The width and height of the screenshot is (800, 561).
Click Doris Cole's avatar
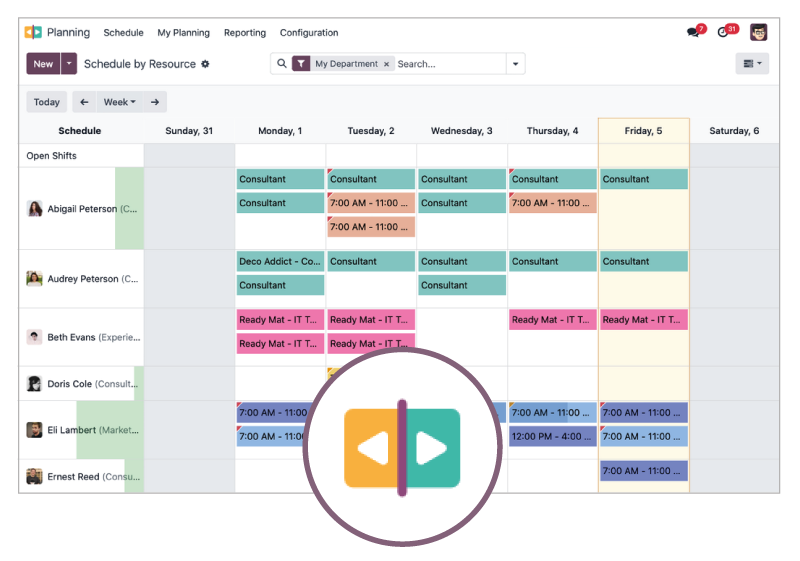tap(34, 384)
